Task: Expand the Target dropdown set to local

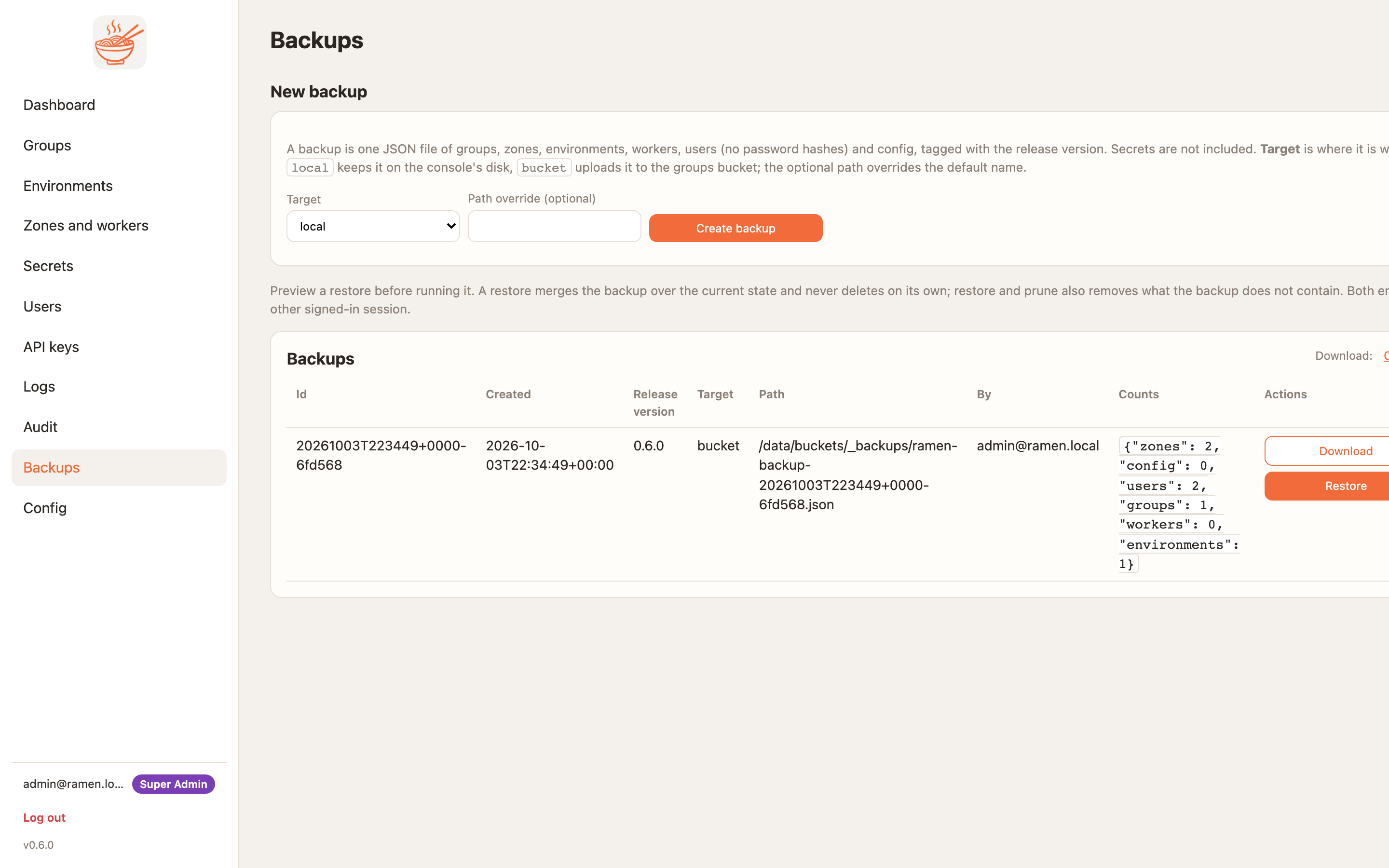Action: 373,226
